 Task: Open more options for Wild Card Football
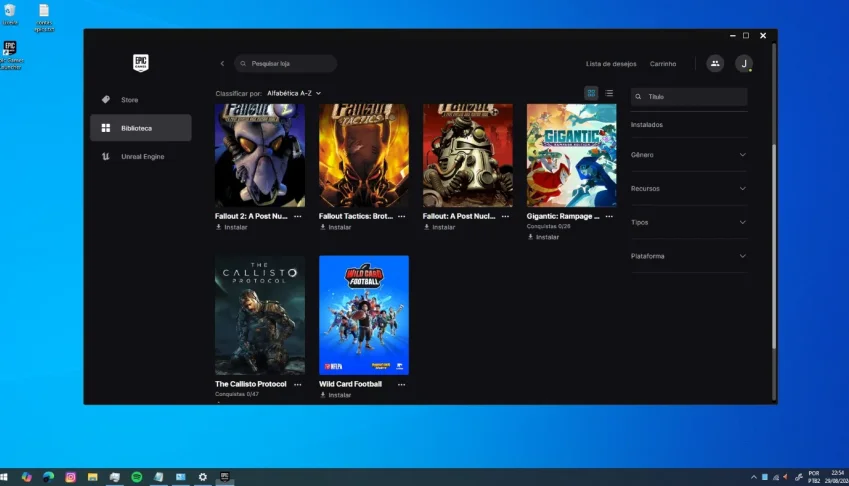pyautogui.click(x=401, y=384)
